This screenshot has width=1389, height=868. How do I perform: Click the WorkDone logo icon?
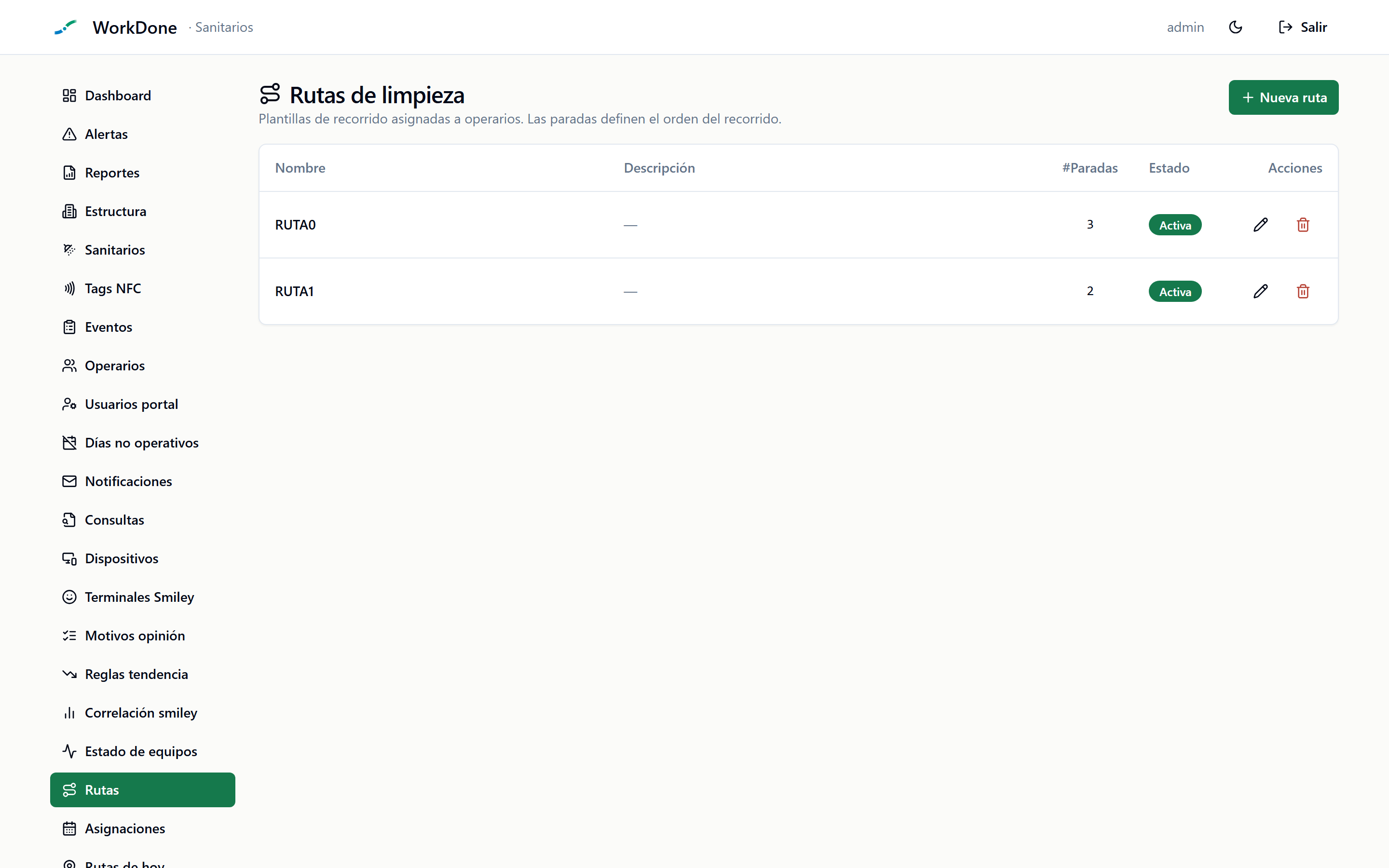pos(66,27)
